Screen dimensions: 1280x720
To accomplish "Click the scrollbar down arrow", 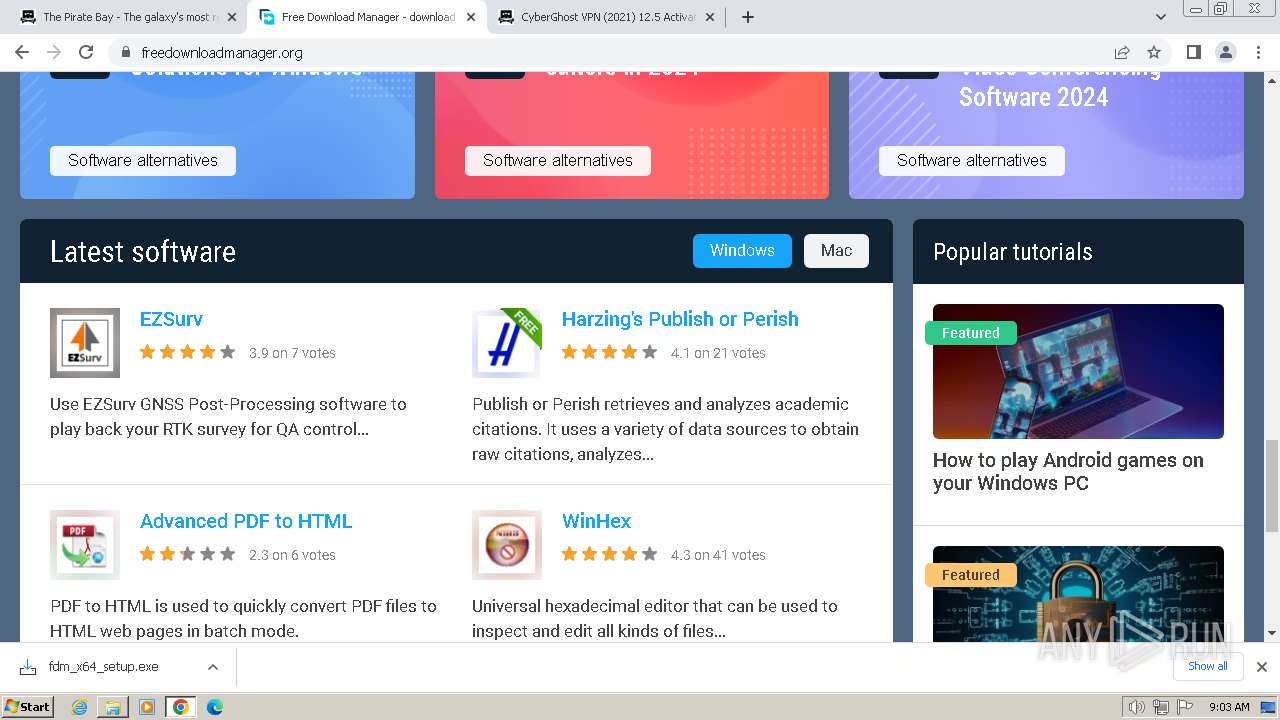I will 1272,633.
